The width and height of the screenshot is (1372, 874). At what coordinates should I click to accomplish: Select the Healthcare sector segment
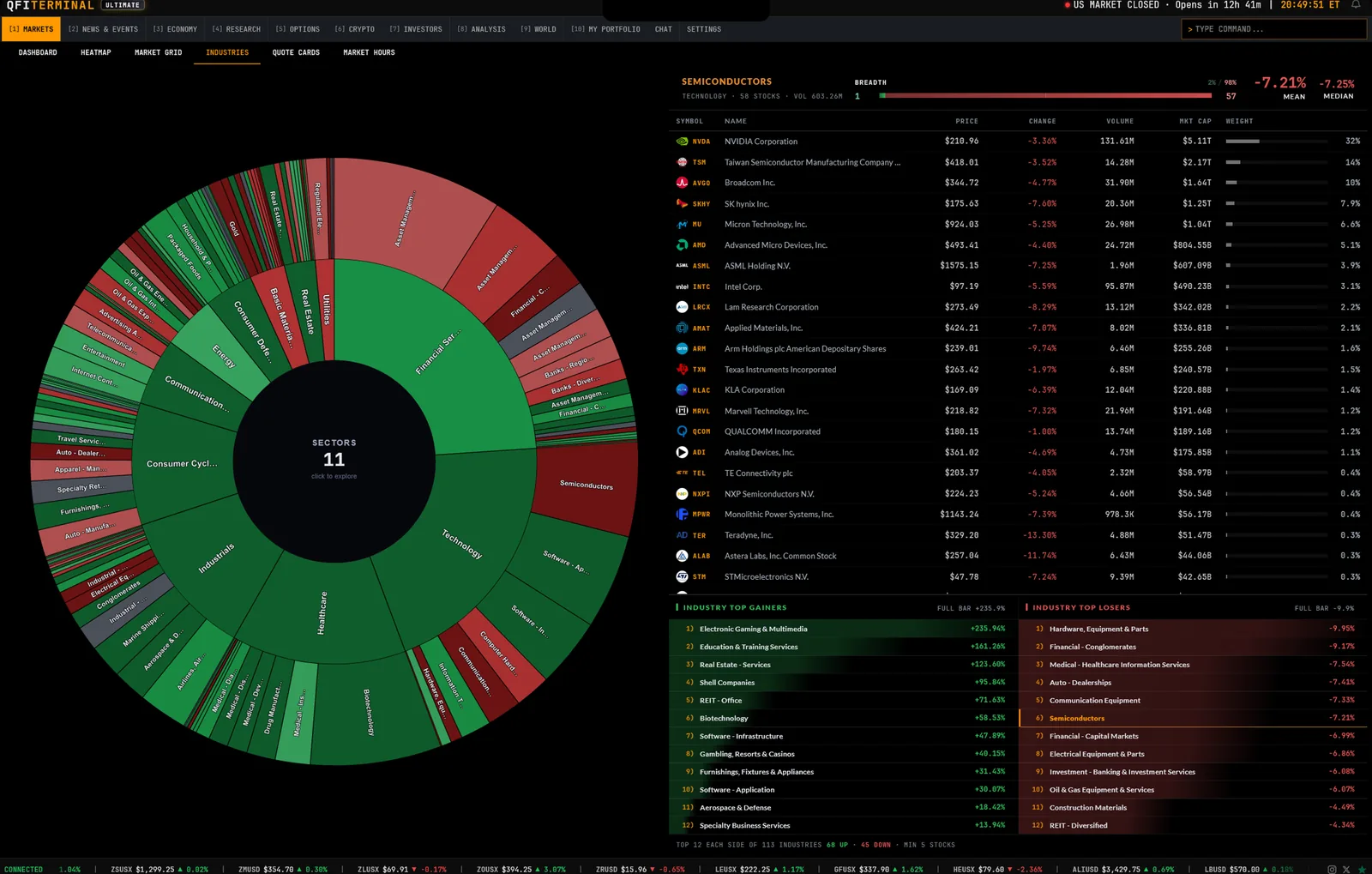click(322, 612)
